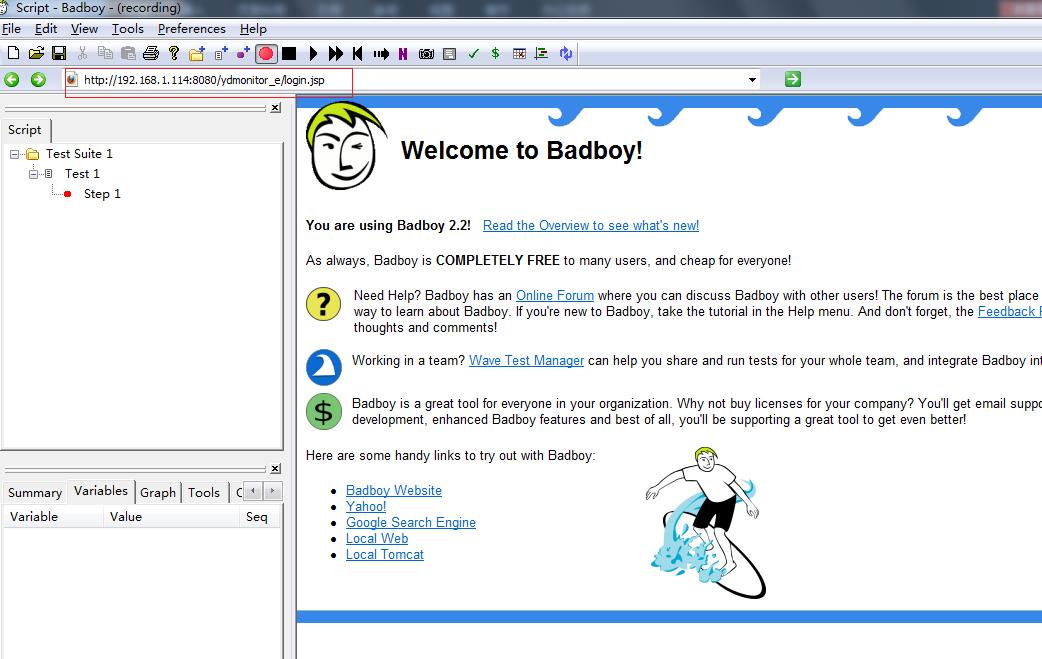The height and width of the screenshot is (659, 1042).
Task: Add a new step with the purple dot icon
Action: coord(243,53)
